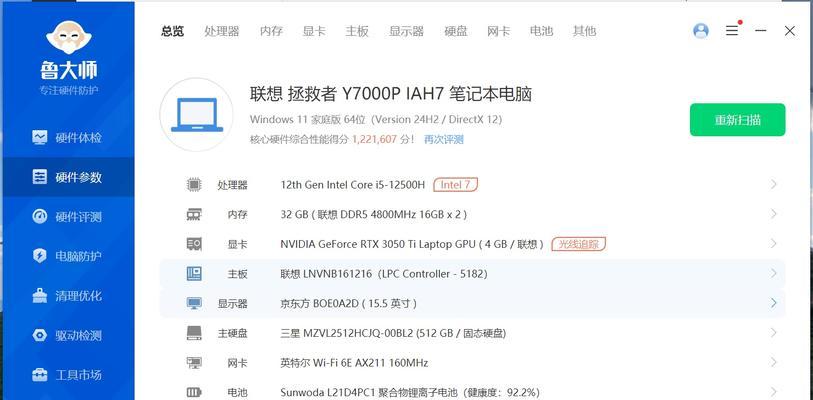Viewport: 813px width, 400px height.
Task: Expand the 显示器 row chevron
Action: (774, 302)
